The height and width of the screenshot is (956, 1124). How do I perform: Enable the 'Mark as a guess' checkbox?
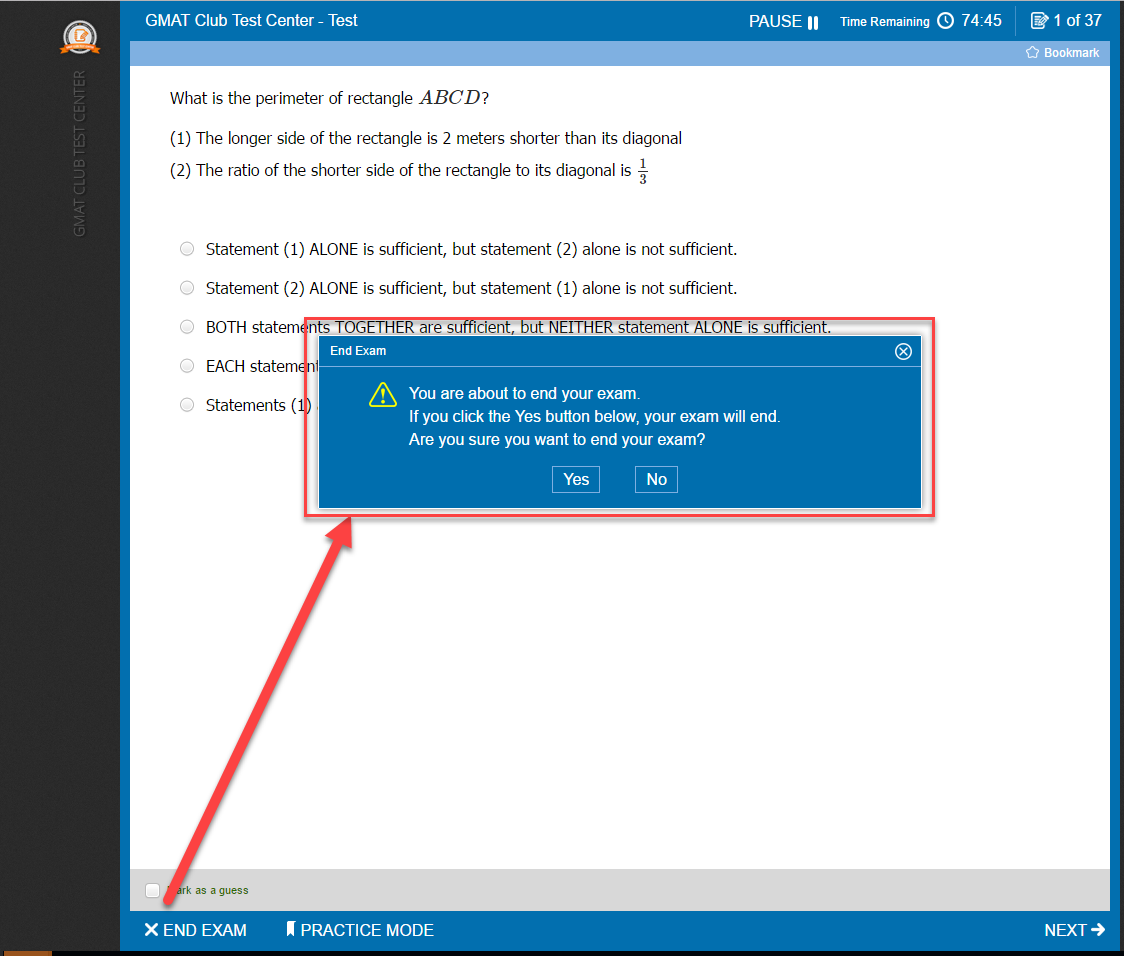pos(152,890)
